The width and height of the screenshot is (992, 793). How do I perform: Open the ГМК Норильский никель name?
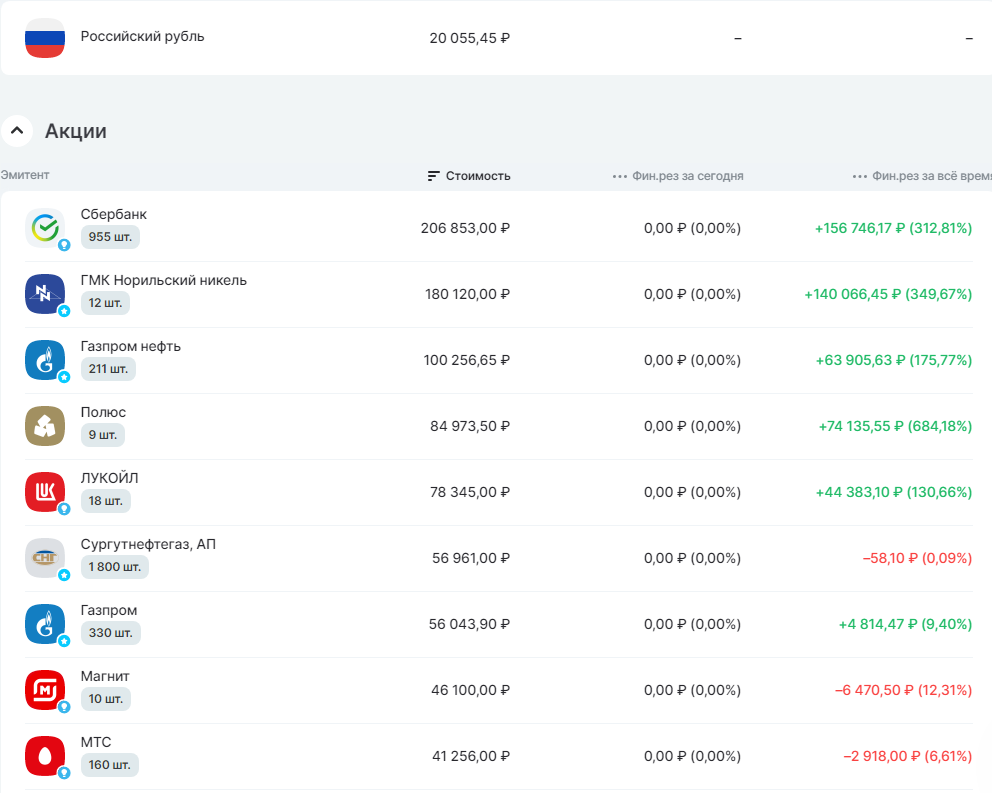click(x=163, y=280)
